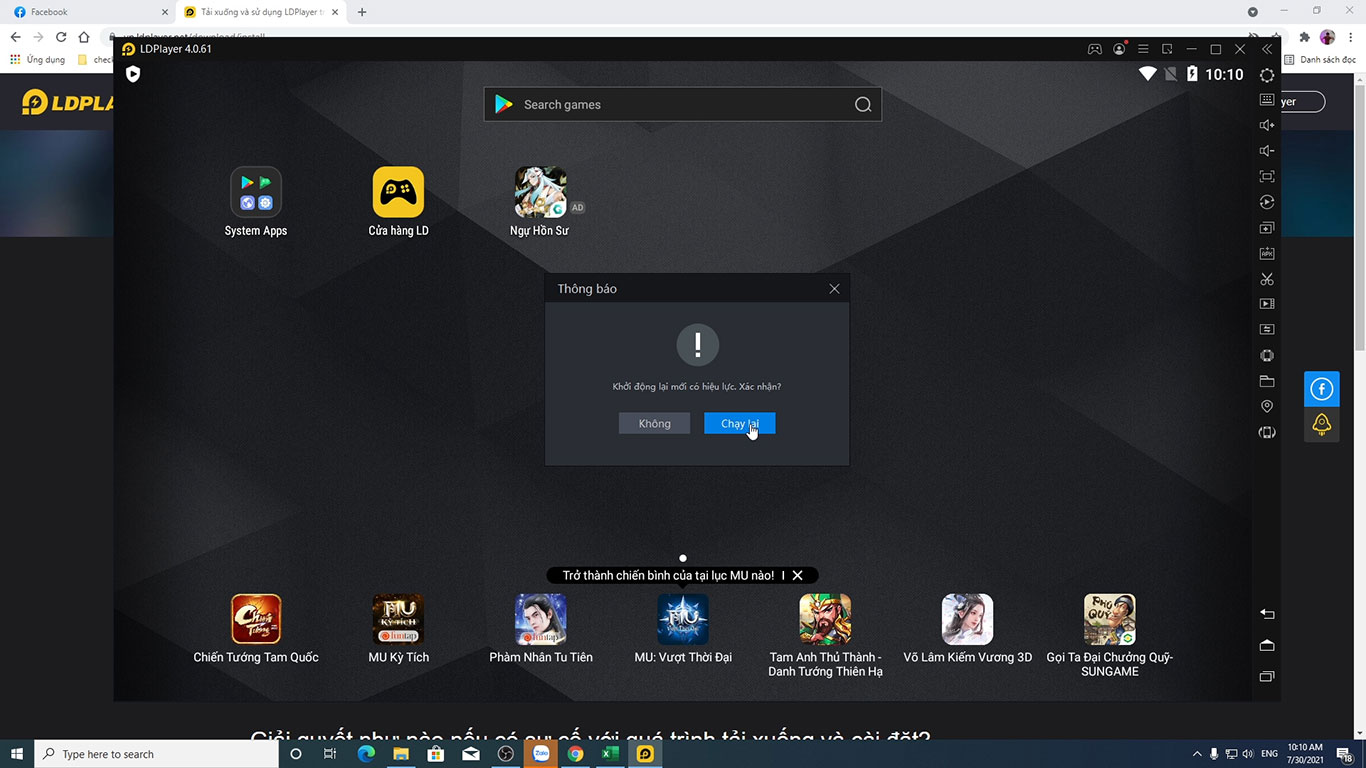
Task: Click the install APK icon
Action: [1267, 254]
